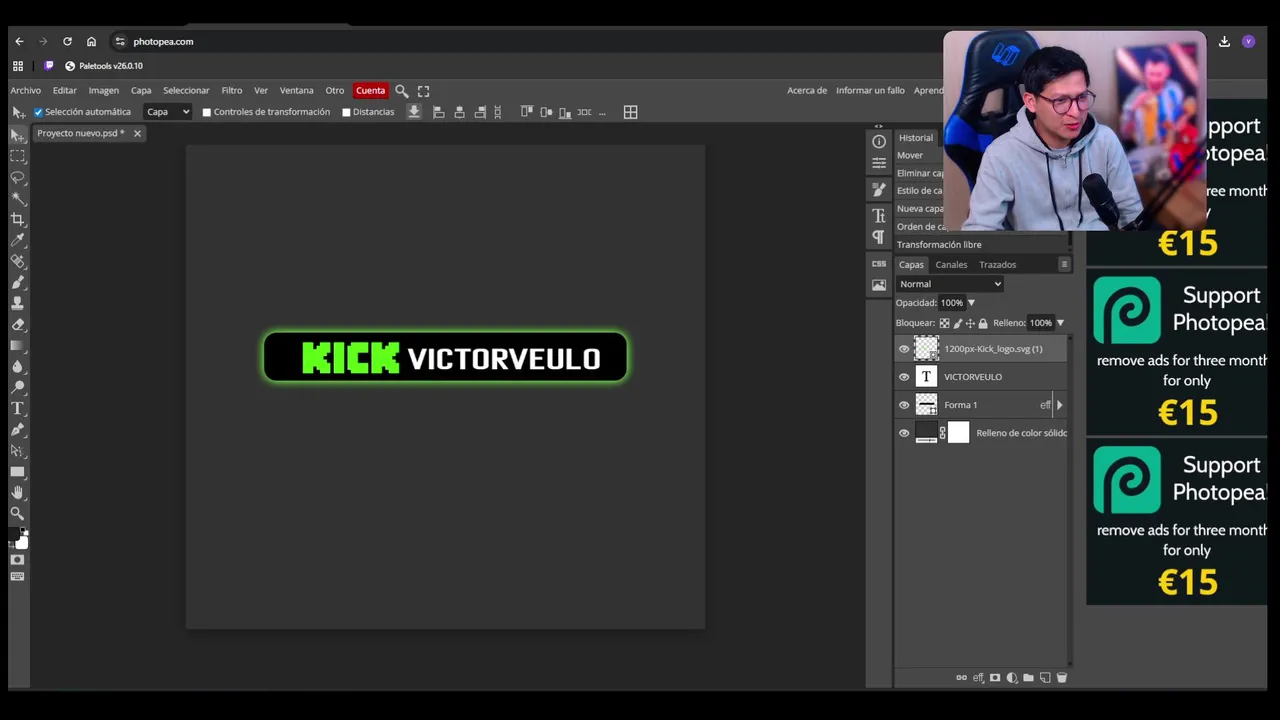Open the Paragraph panel icon
Image resolution: width=1280 pixels, height=720 pixels.
879,237
